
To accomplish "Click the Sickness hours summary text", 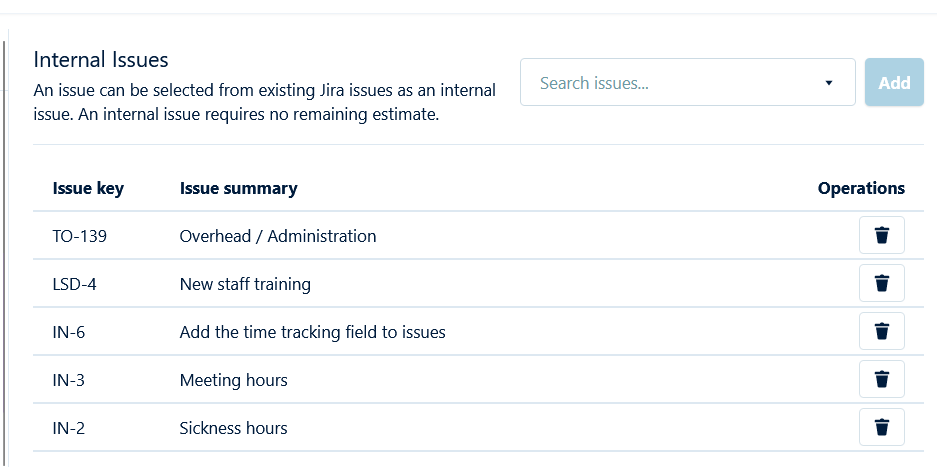I will 233,428.
